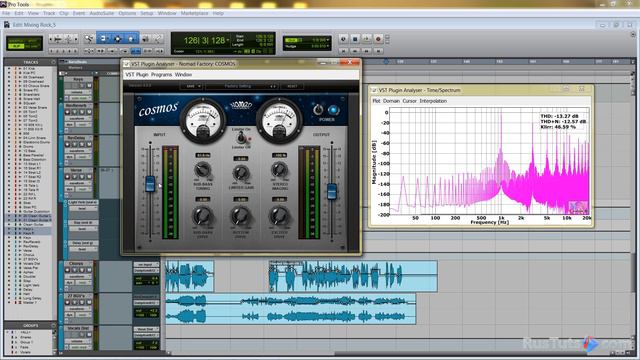Mute the Verse track

[89, 177]
